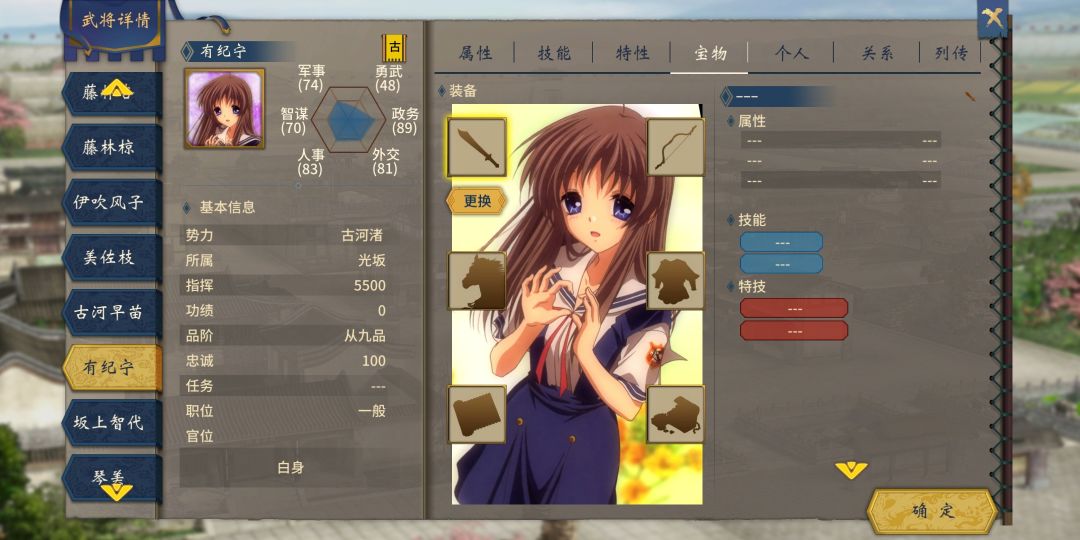Image resolution: width=1080 pixels, height=540 pixels.
Task: Select the horse mount equipment slot
Action: tap(477, 280)
